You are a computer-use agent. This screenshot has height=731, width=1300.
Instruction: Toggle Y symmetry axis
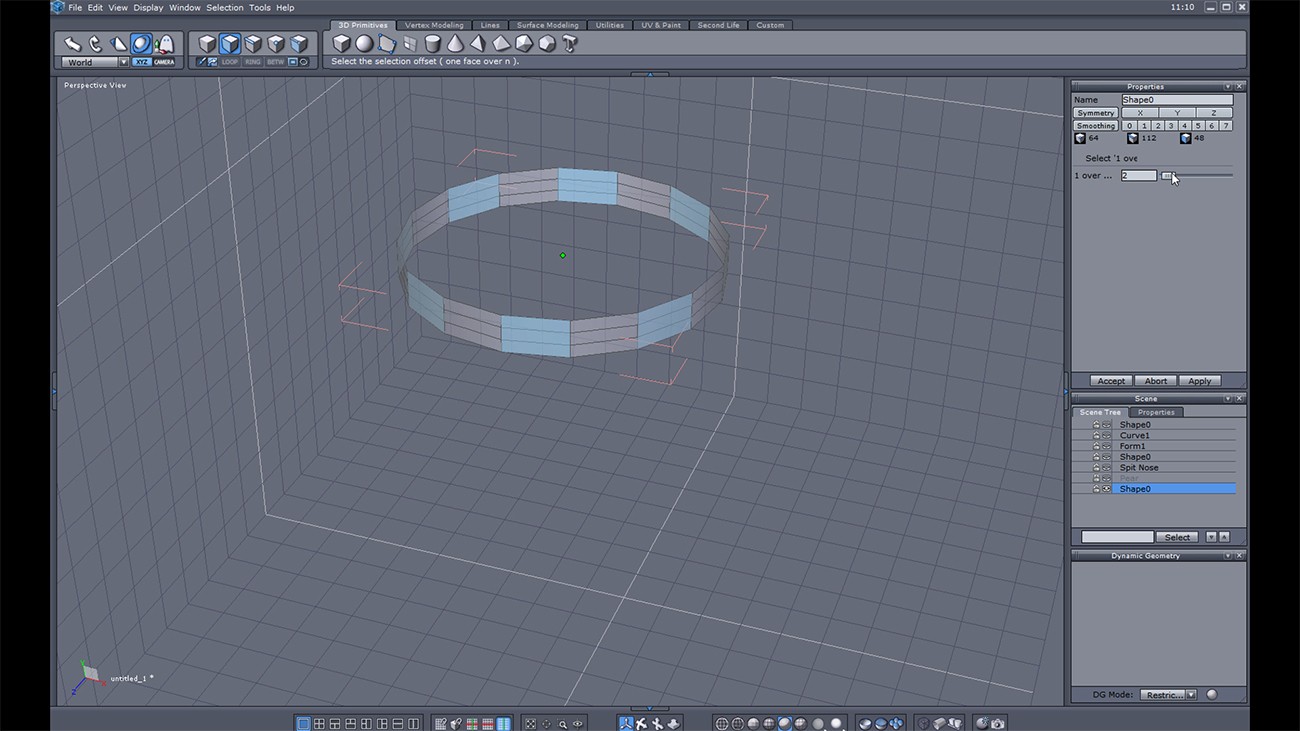pos(1177,113)
